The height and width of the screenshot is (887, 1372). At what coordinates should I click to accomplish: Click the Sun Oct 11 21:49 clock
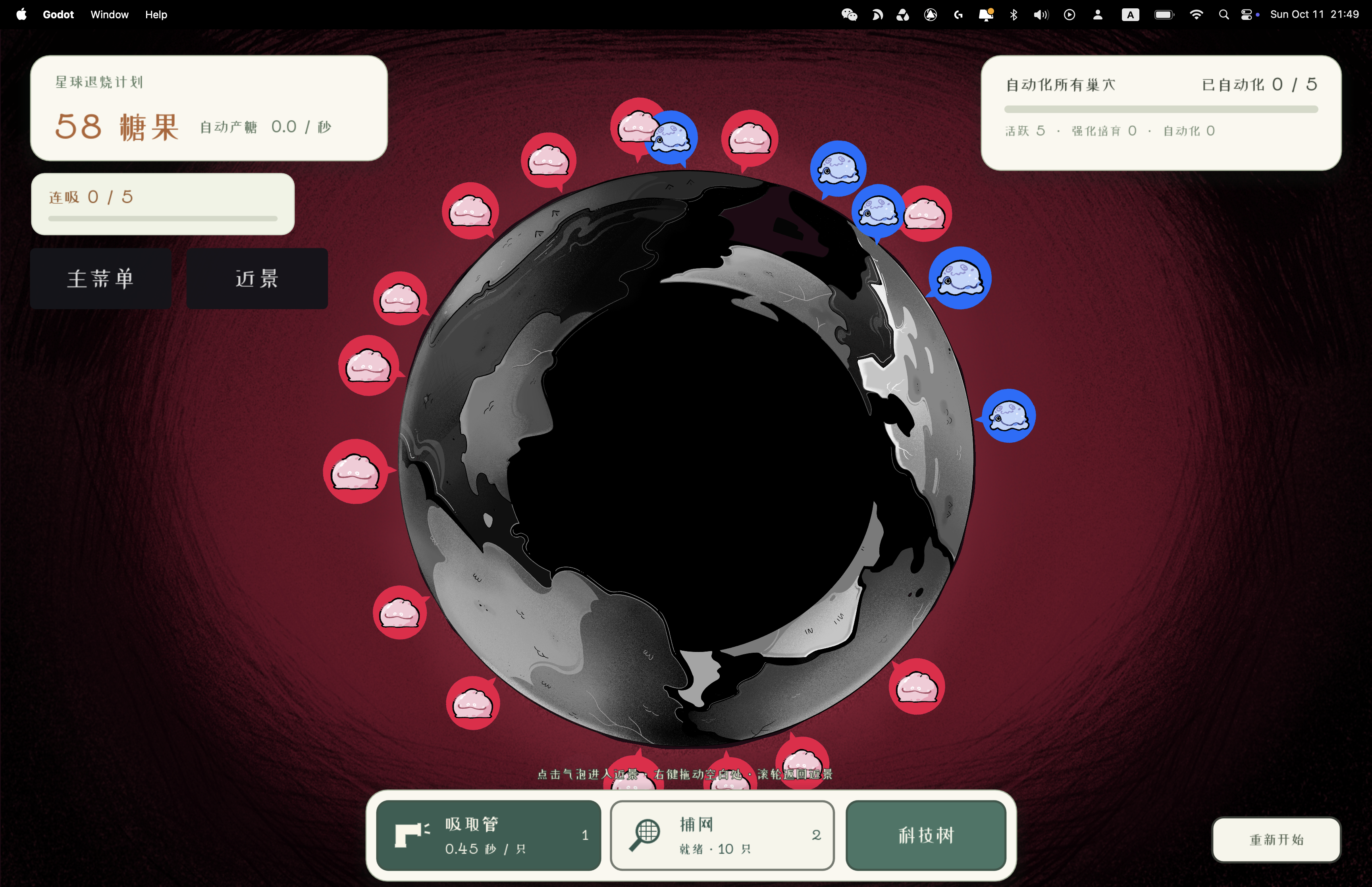[1314, 14]
